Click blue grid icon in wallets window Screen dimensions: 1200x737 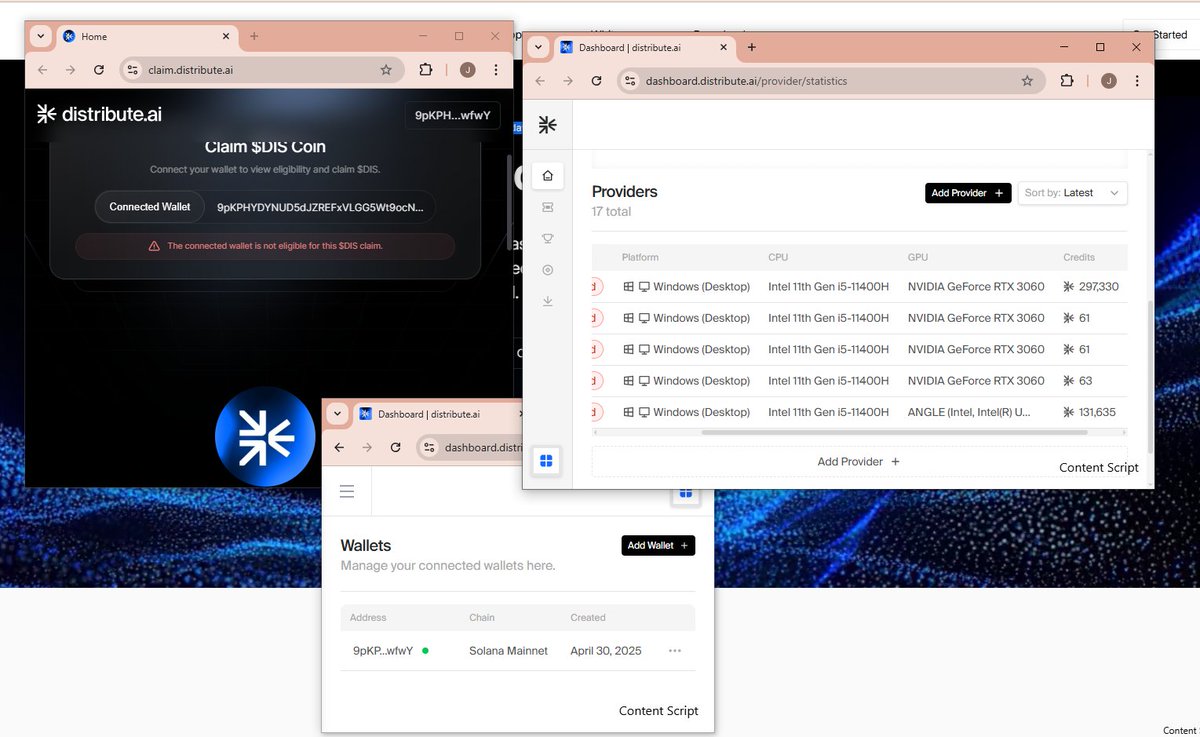tap(686, 493)
